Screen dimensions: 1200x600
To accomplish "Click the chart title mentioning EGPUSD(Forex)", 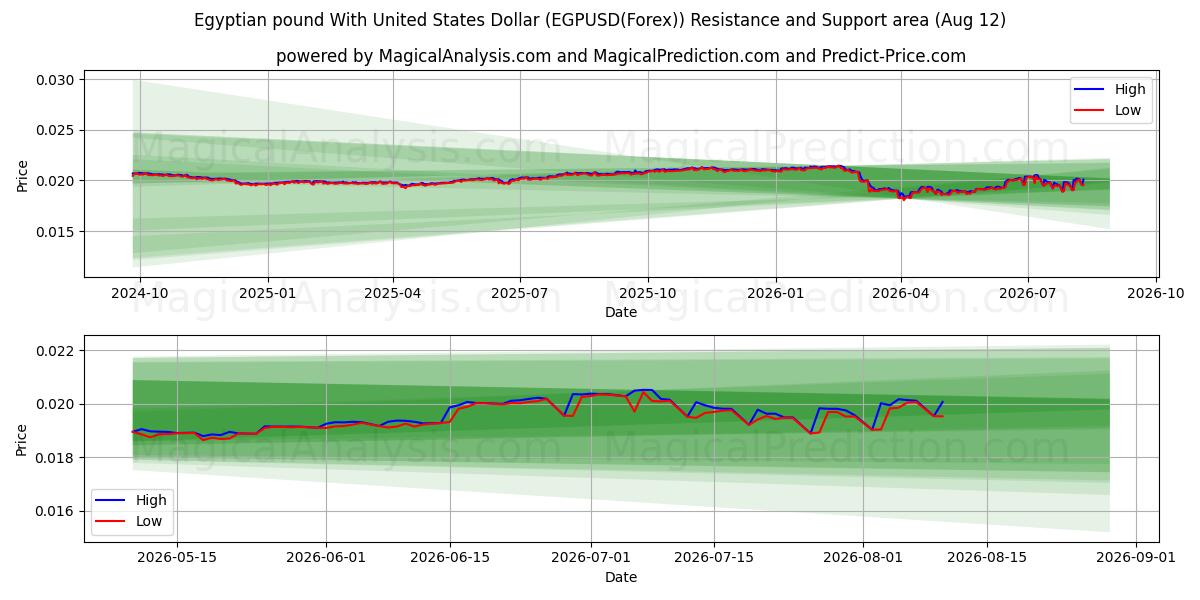I will coord(600,20).
